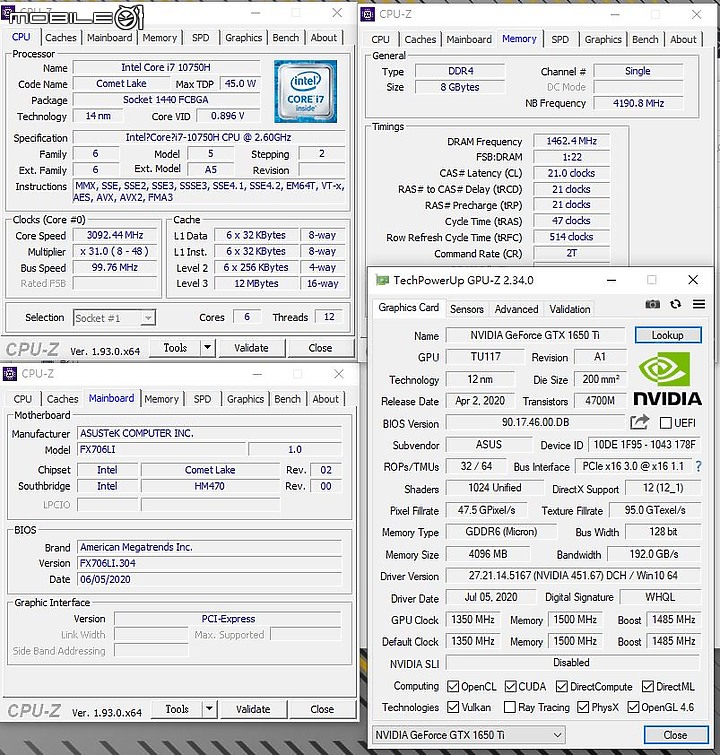720x755 pixels.
Task: Click the Lookup button in GPU-Z
Action: [668, 335]
